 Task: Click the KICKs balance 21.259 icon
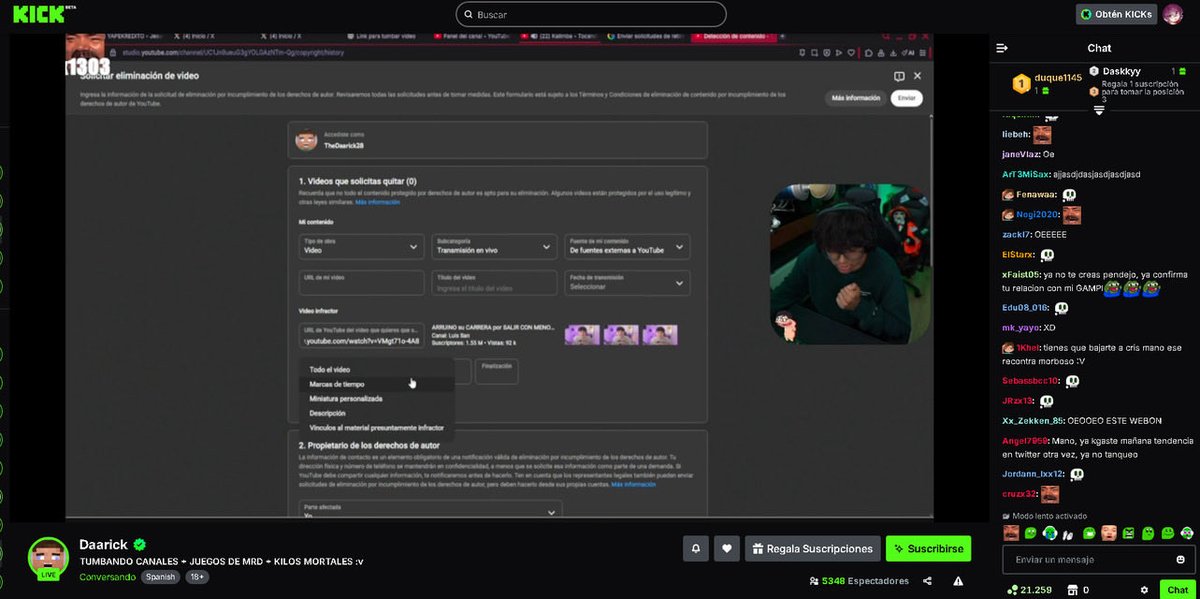[x=1012, y=590]
